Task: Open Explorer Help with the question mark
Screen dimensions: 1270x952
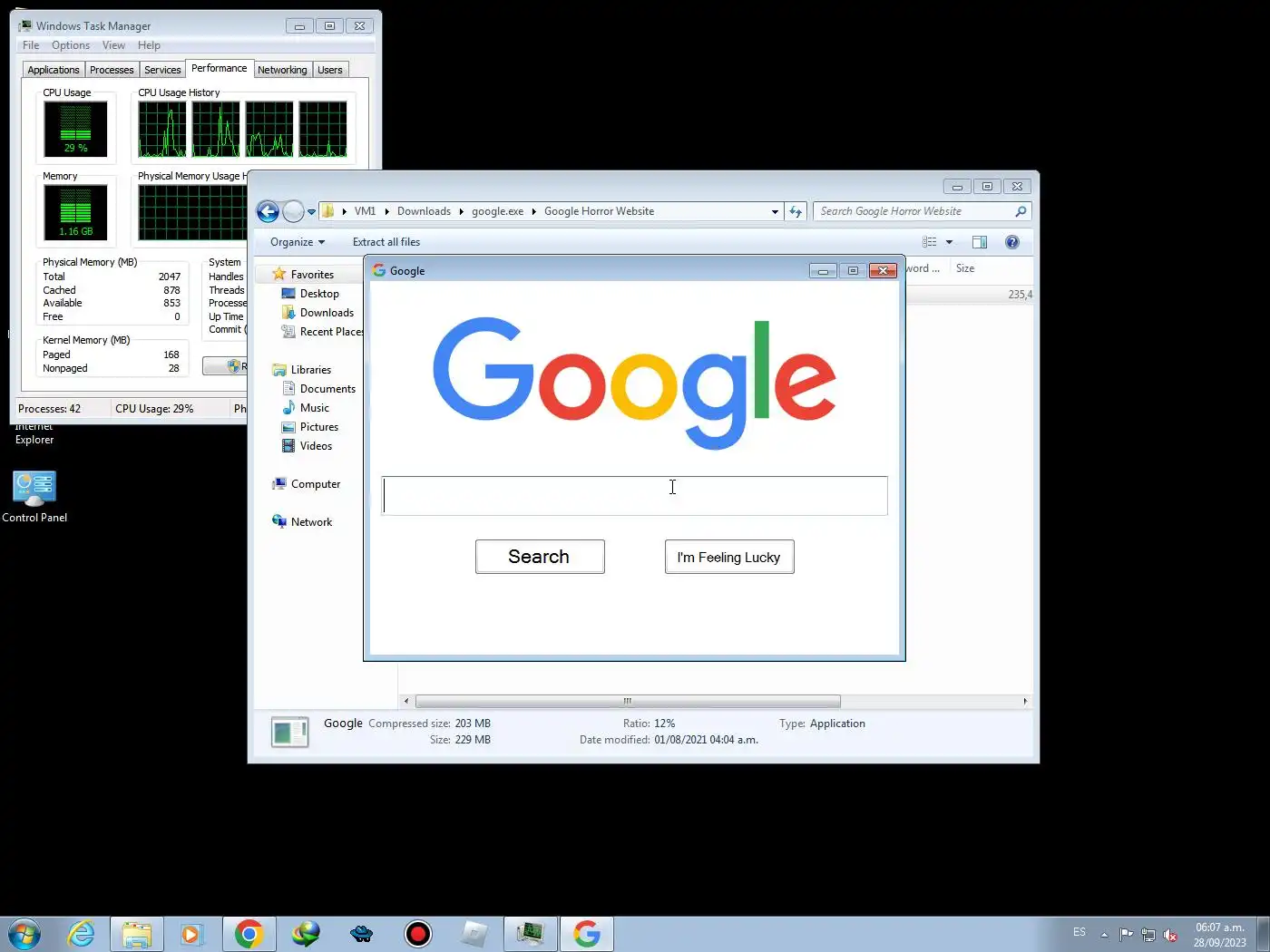Action: (1012, 242)
